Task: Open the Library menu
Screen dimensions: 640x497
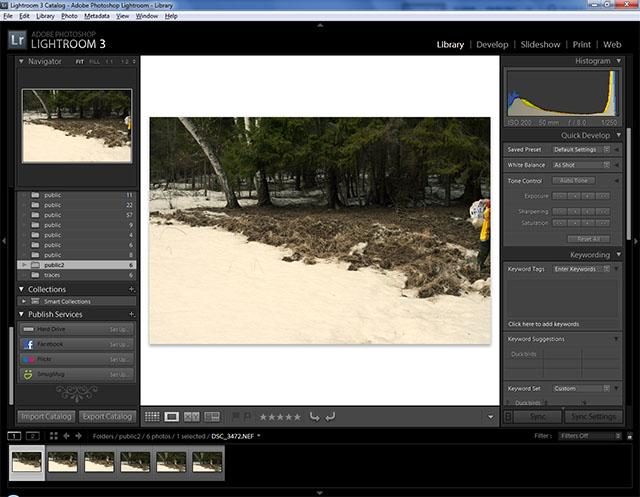Action: 45,16
